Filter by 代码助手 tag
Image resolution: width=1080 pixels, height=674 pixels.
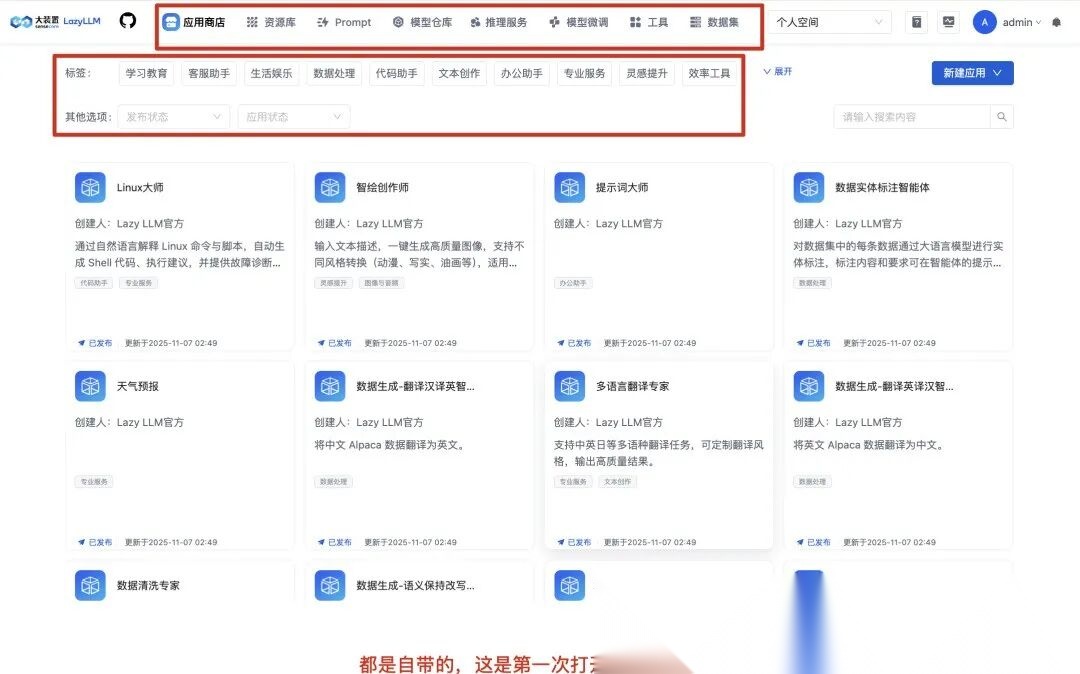397,73
